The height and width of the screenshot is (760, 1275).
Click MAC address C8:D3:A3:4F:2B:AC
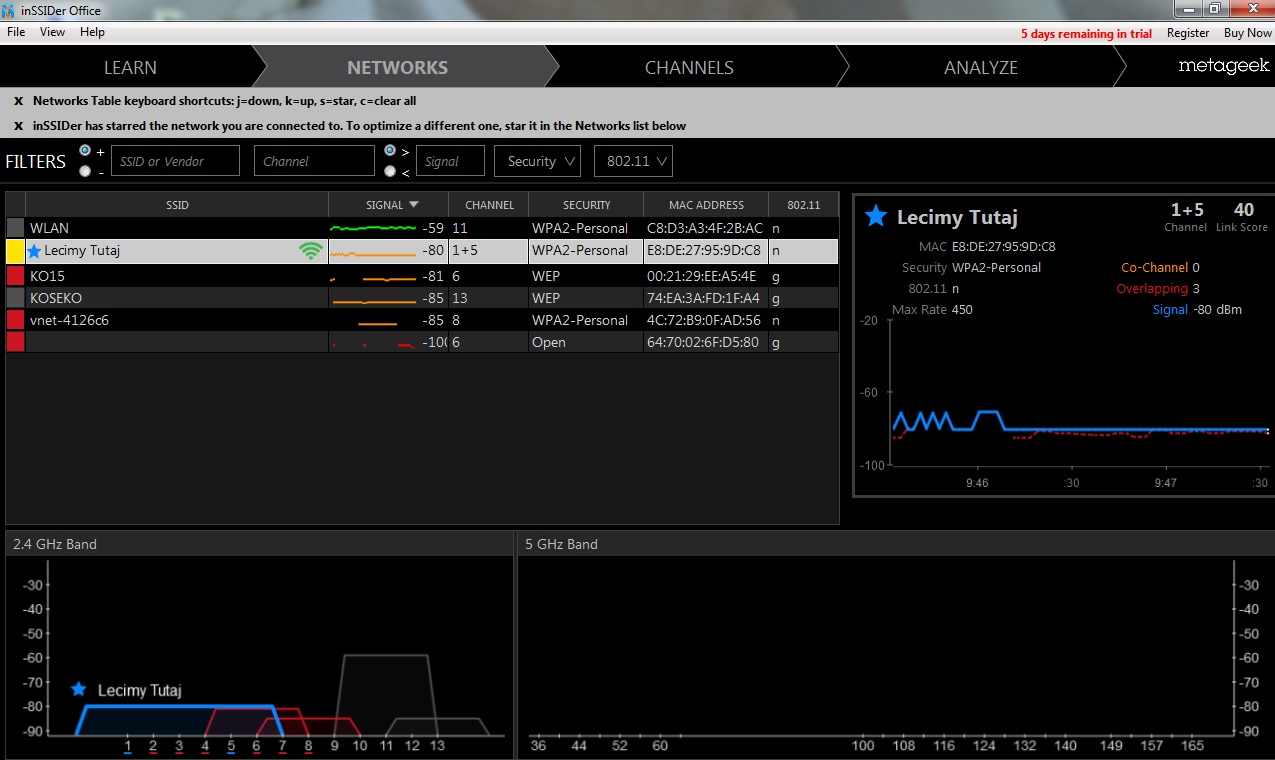click(705, 228)
